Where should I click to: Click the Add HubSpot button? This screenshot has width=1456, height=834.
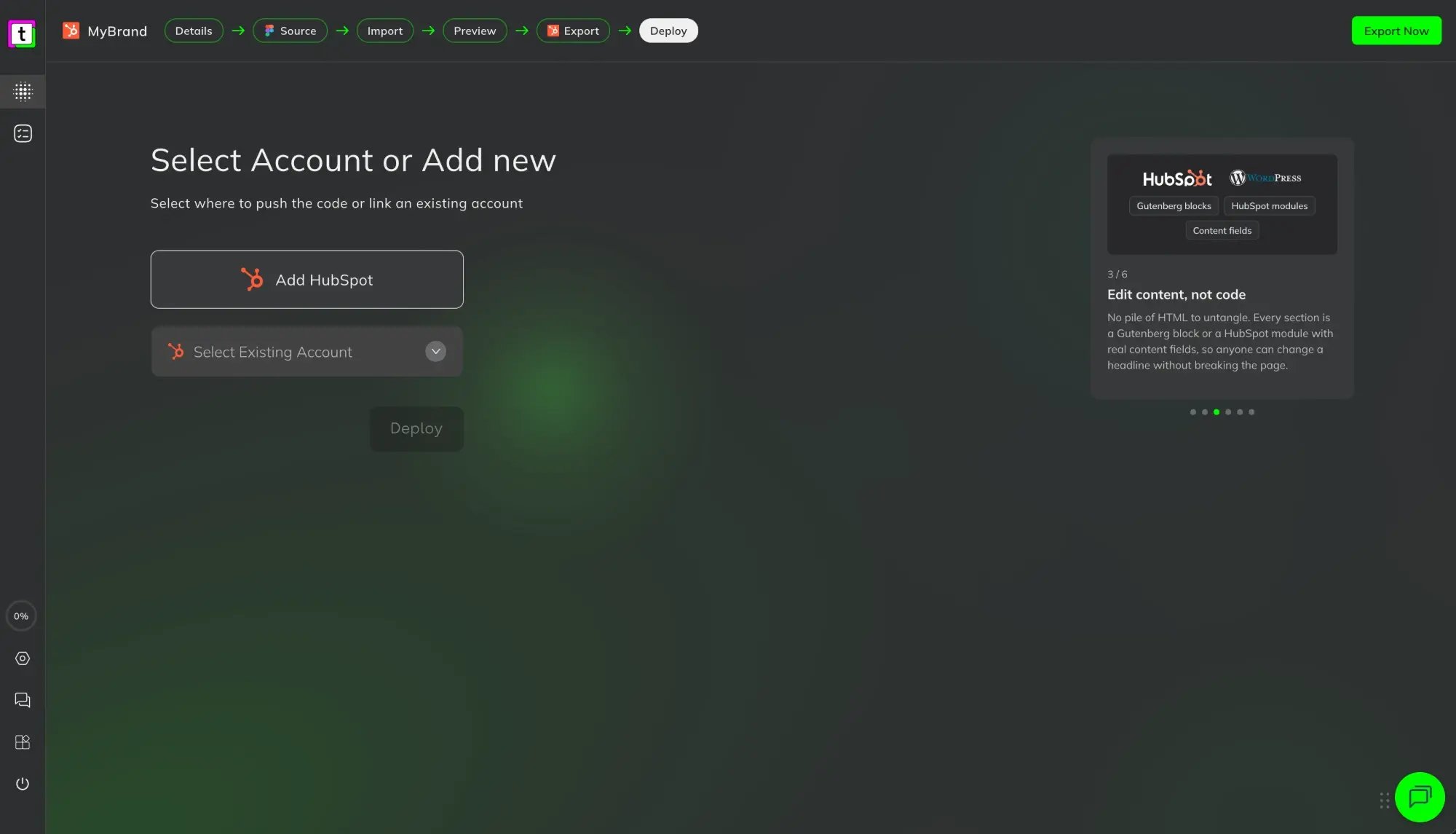click(x=306, y=280)
